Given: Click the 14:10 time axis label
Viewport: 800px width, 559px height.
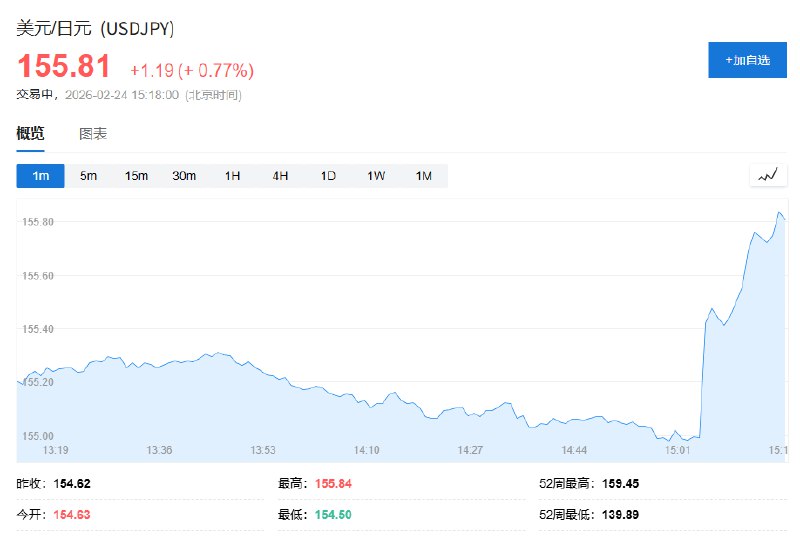Looking at the screenshot, I should pos(366,450).
